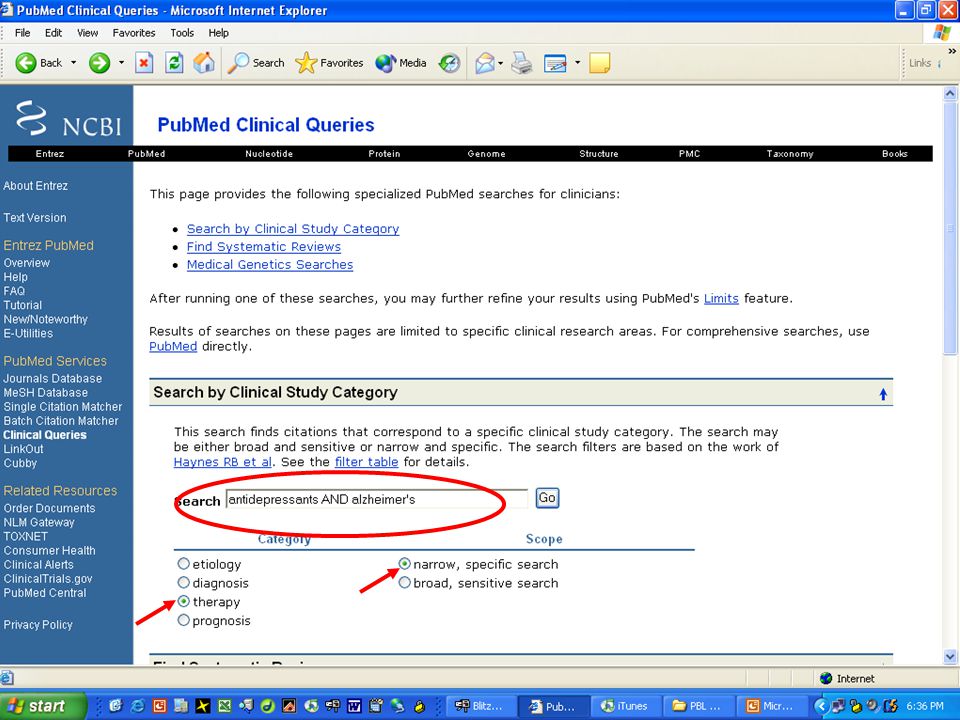Open the Protein tab in black bar
Viewport: 960px width, 720px height.
click(x=384, y=154)
